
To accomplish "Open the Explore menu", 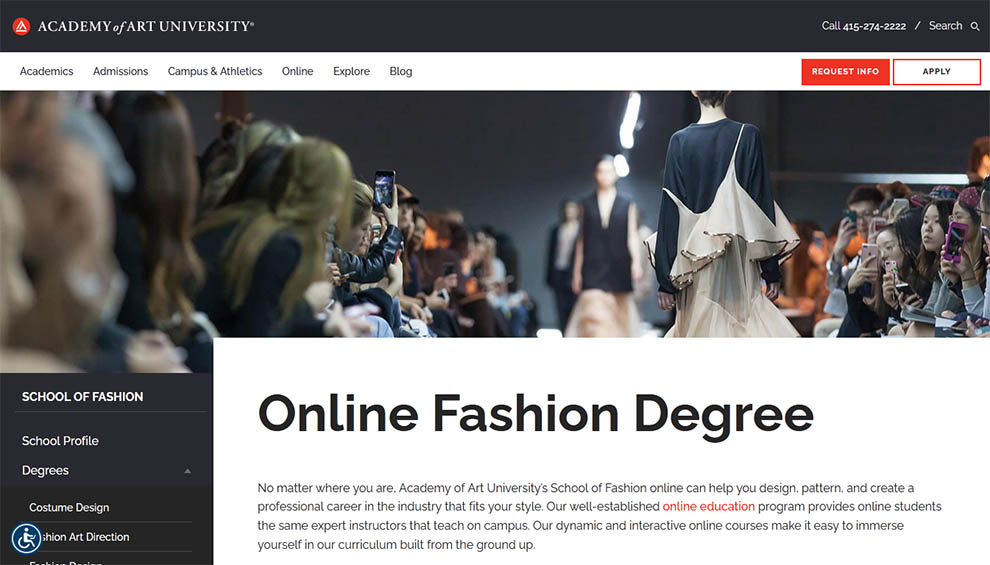I will [x=351, y=71].
